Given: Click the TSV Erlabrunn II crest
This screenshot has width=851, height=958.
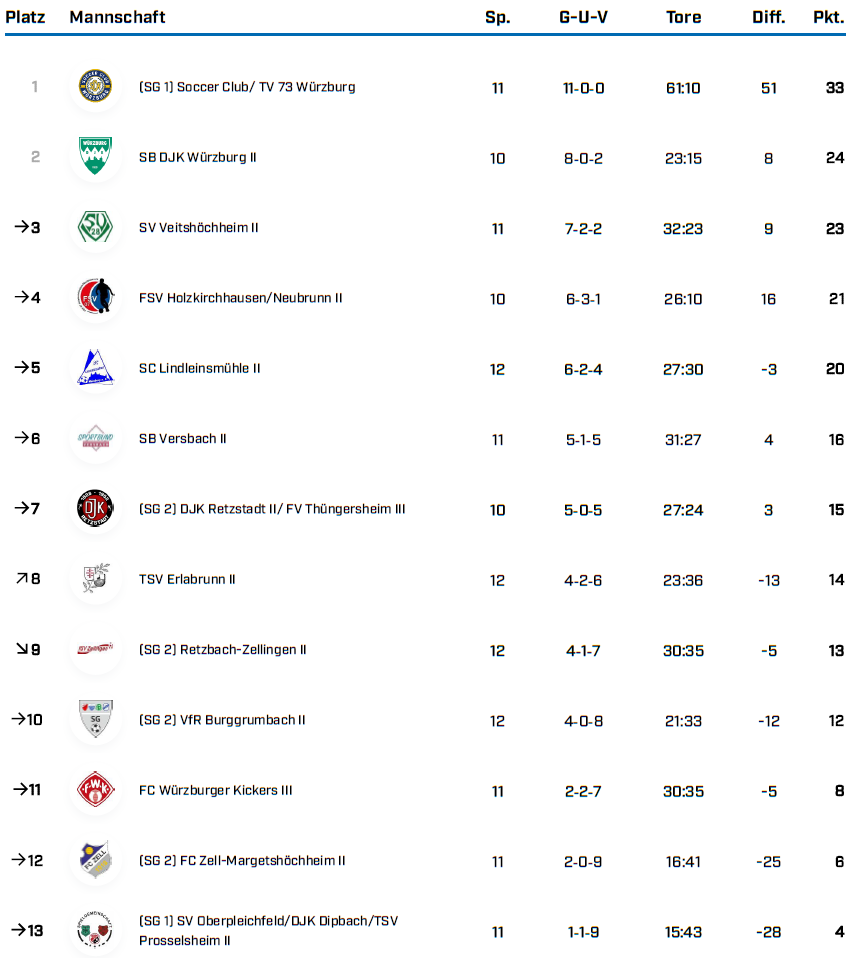Looking at the screenshot, I should click(x=96, y=579).
